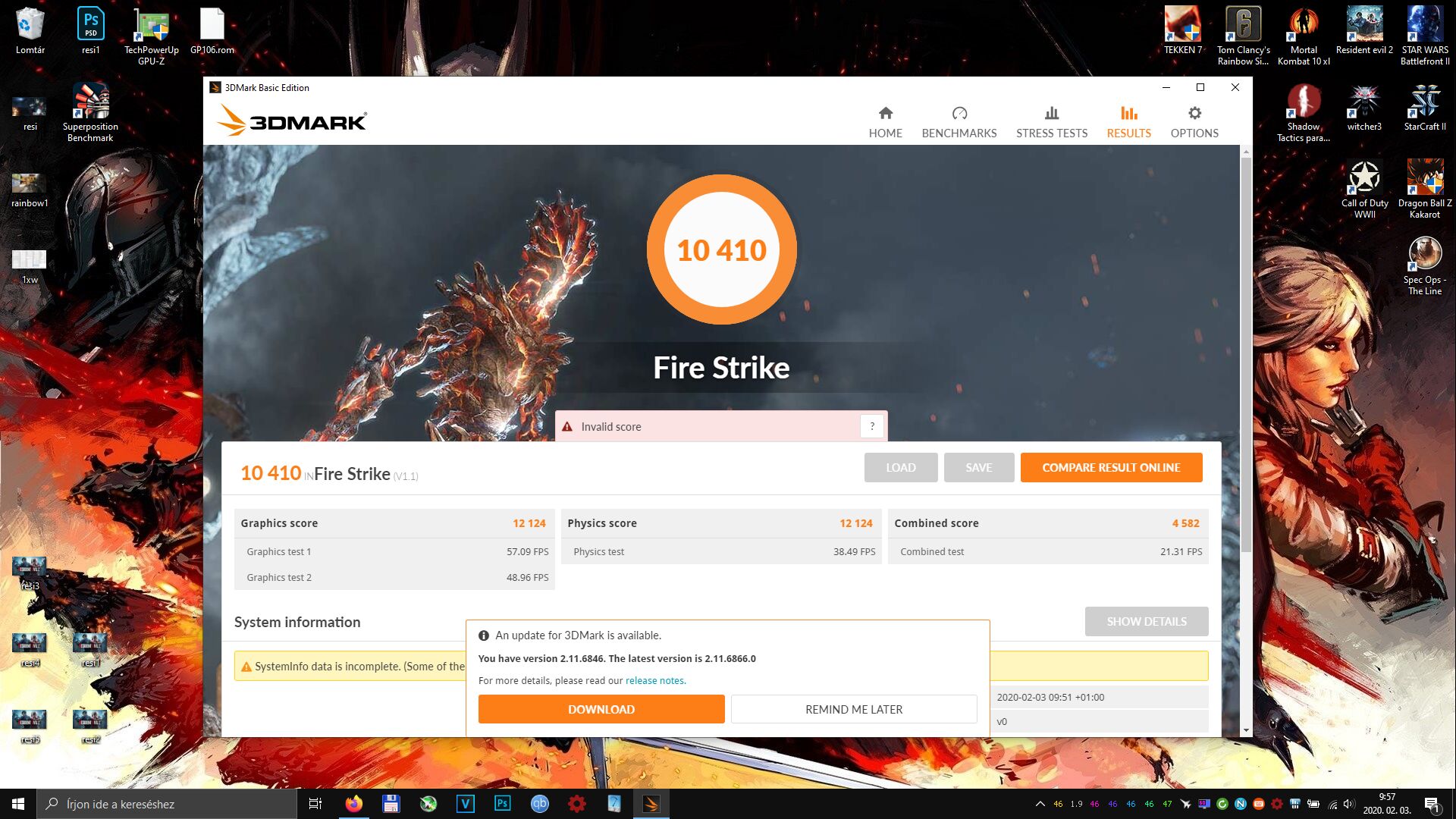Viewport: 1456px width, 819px height.
Task: Click the Physics test row
Action: (x=721, y=551)
